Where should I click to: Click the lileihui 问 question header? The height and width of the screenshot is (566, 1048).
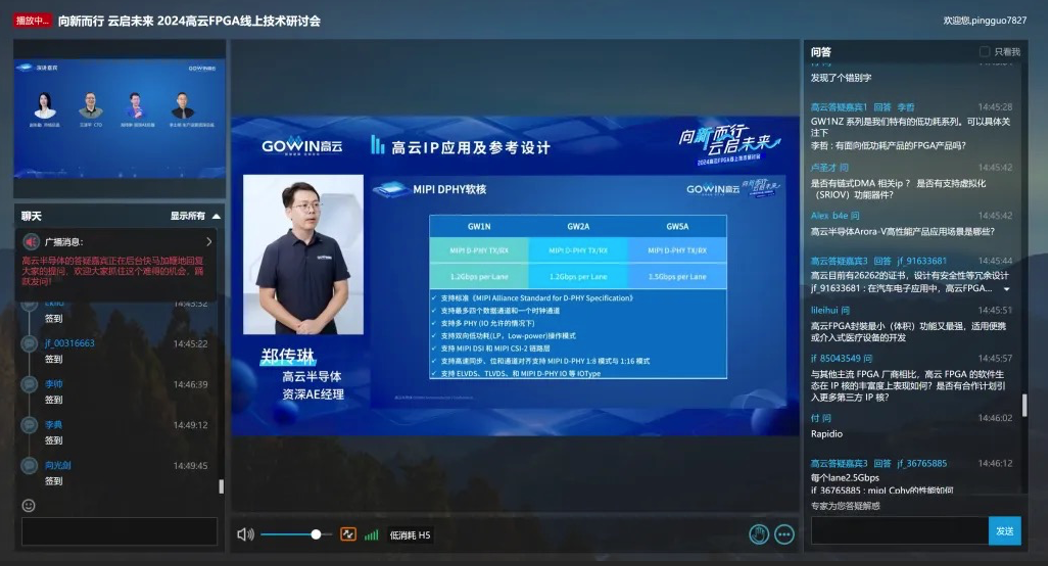coord(830,310)
